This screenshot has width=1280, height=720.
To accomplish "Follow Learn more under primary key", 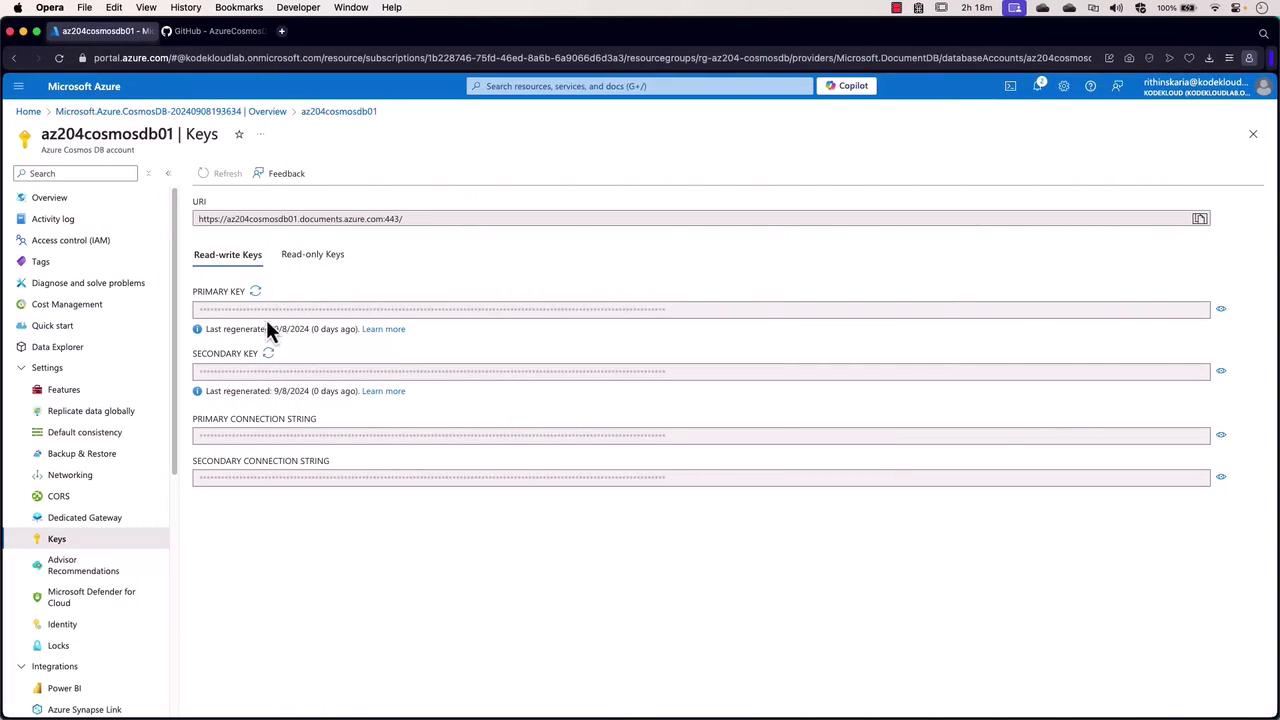I will [x=384, y=329].
